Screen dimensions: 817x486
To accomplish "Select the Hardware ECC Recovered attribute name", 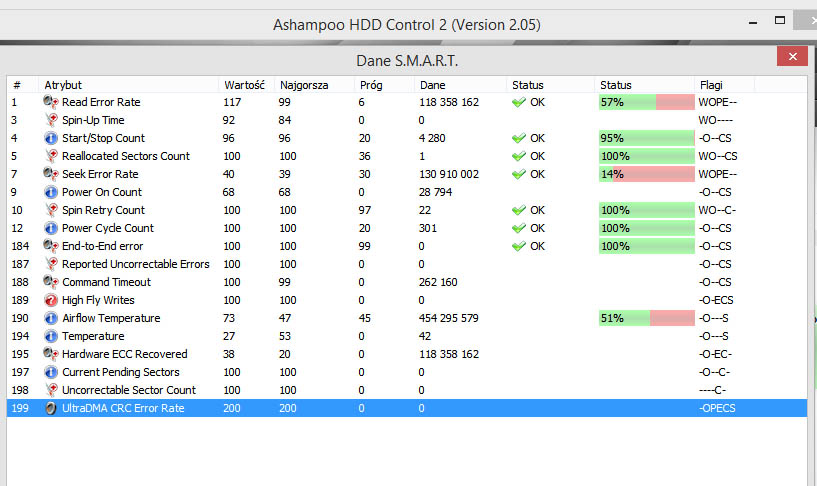I will click(x=125, y=354).
